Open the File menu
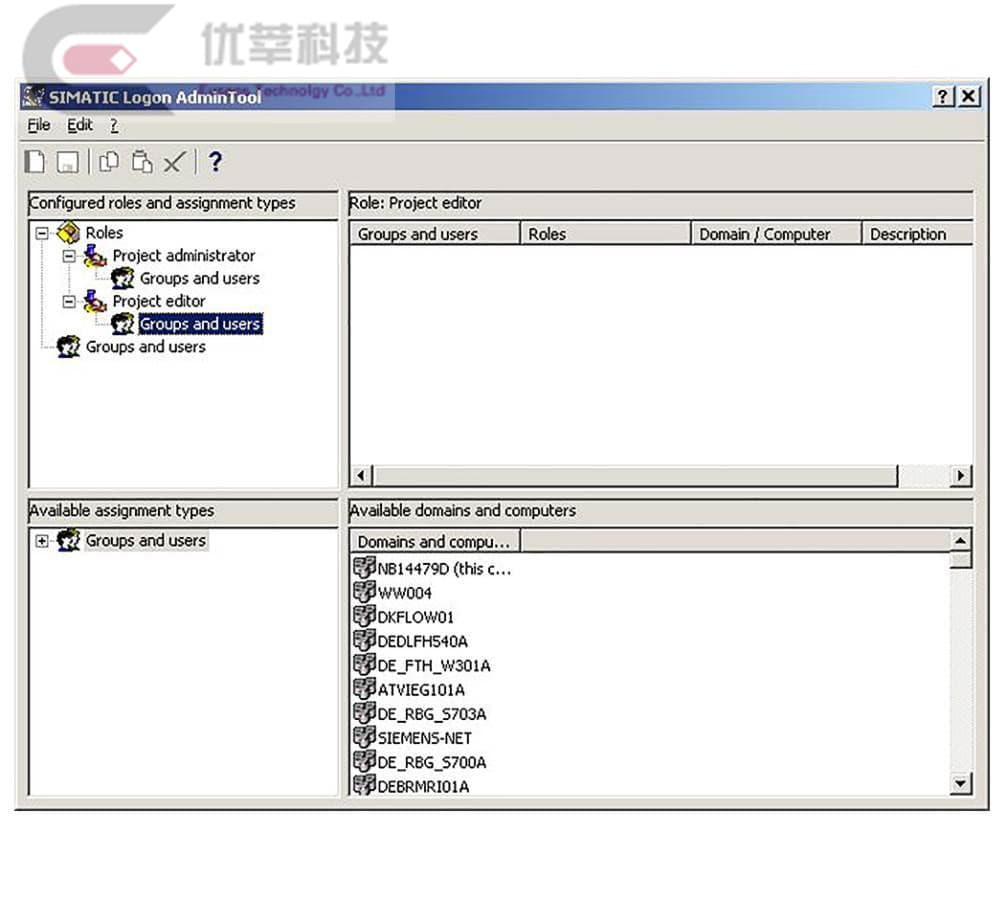This screenshot has width=1008, height=900. (38, 125)
